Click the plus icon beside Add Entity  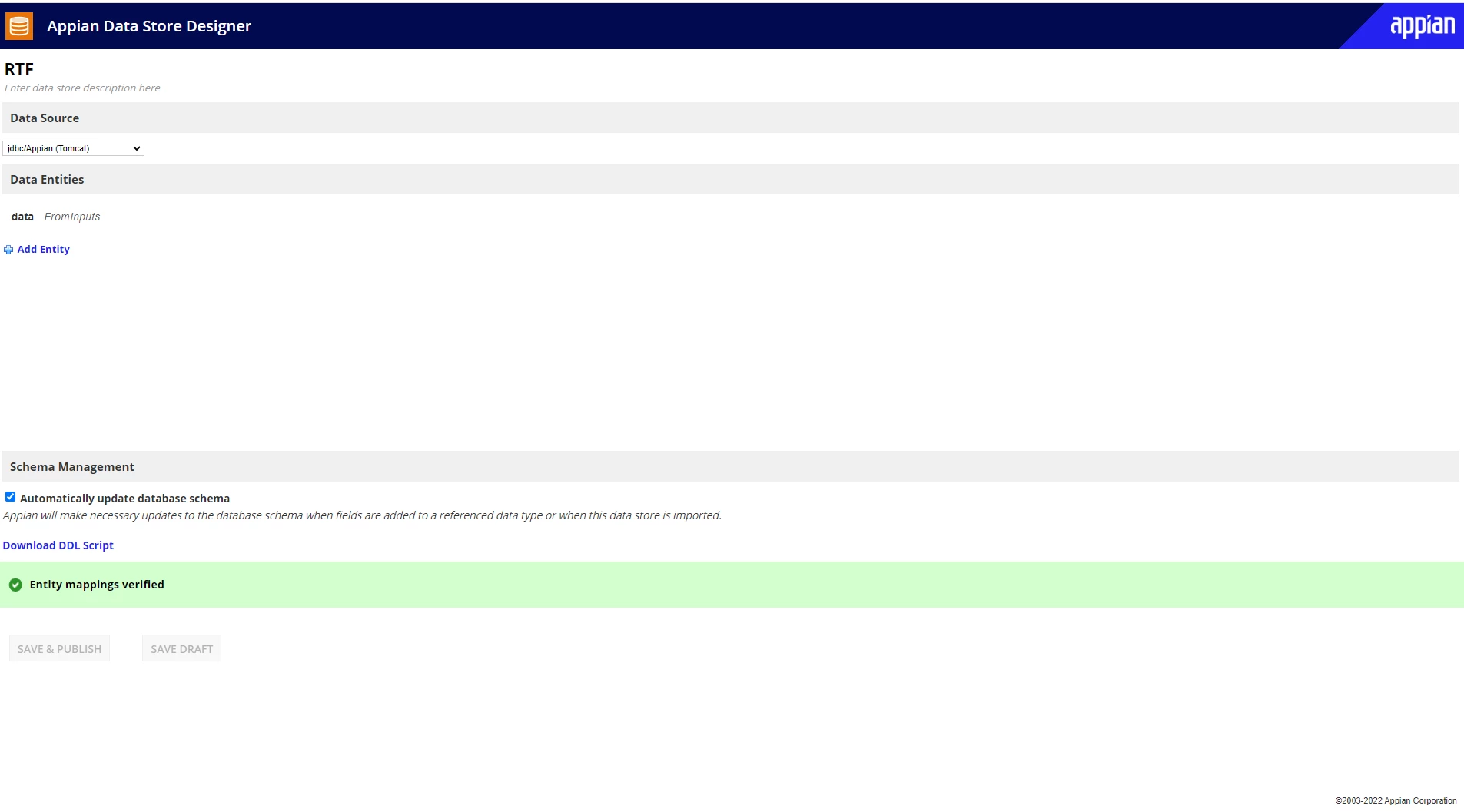click(x=8, y=250)
